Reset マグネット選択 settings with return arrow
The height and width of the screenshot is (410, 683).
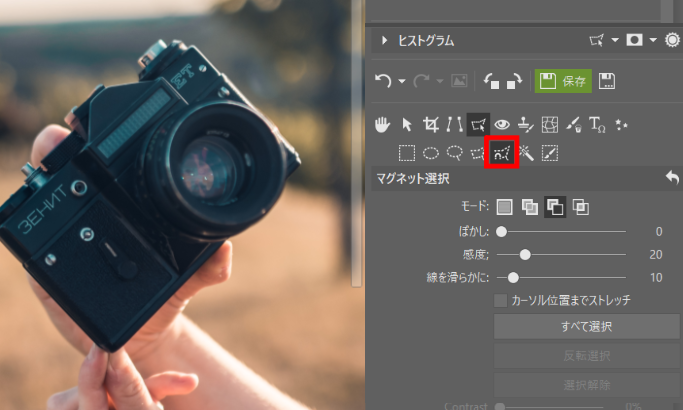coord(672,178)
